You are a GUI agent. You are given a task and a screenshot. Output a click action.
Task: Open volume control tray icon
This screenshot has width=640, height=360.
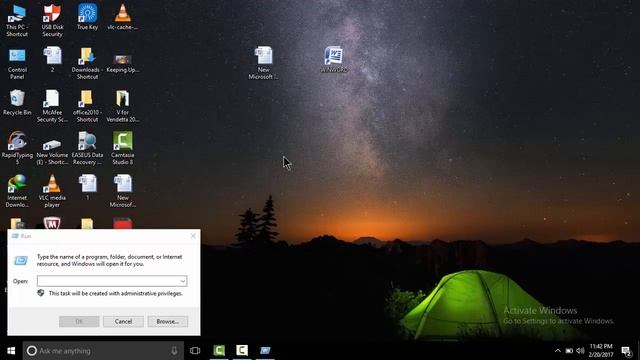click(580, 351)
